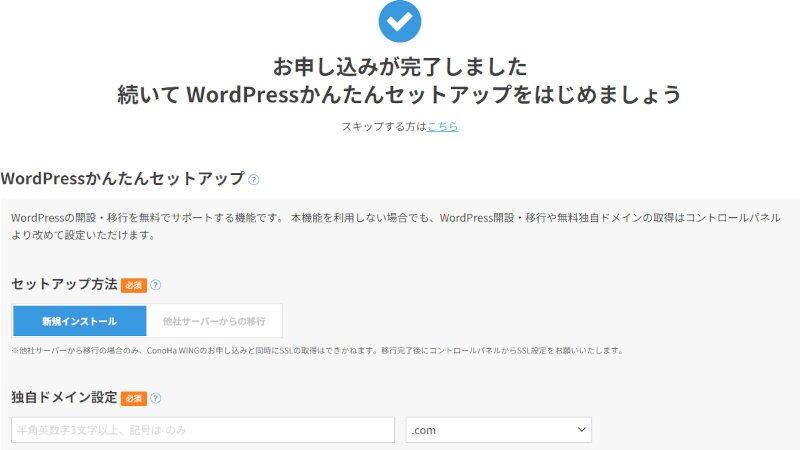Click the SSL migration note below the setup options
Image resolution: width=800 pixels, height=450 pixels.
[317, 351]
